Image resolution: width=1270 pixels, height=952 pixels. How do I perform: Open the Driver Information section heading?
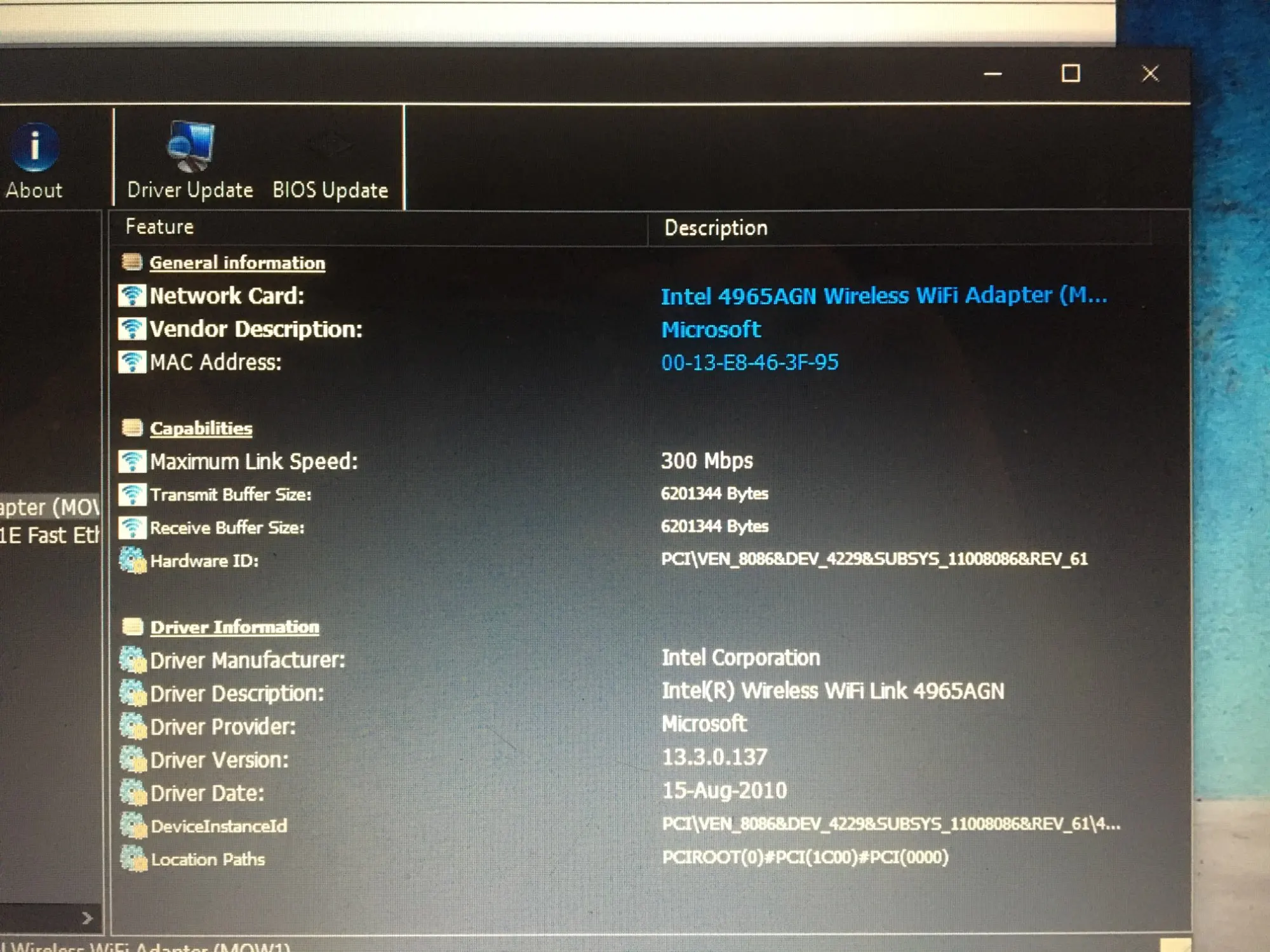point(234,627)
